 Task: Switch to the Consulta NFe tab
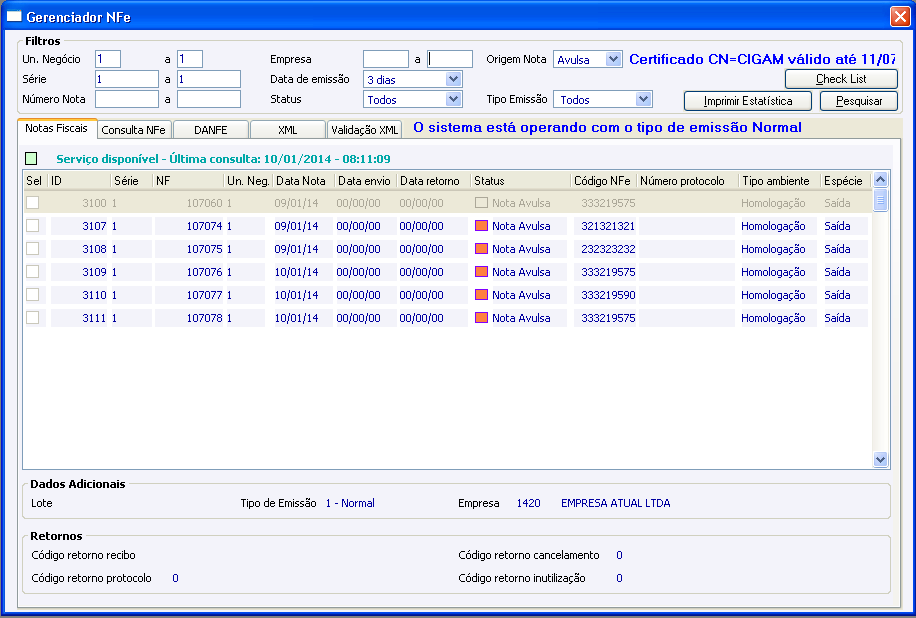coord(135,130)
